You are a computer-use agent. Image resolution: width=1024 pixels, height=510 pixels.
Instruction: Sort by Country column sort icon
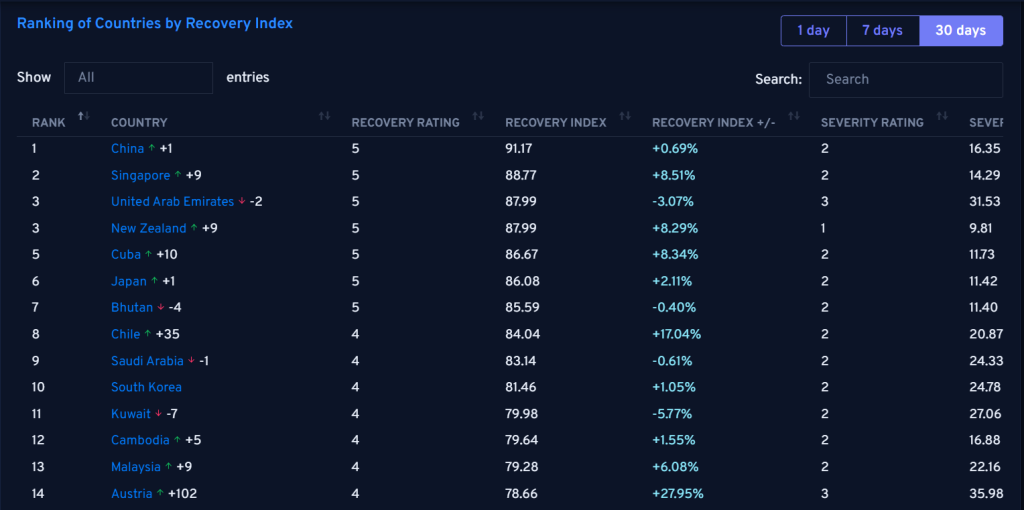(325, 116)
